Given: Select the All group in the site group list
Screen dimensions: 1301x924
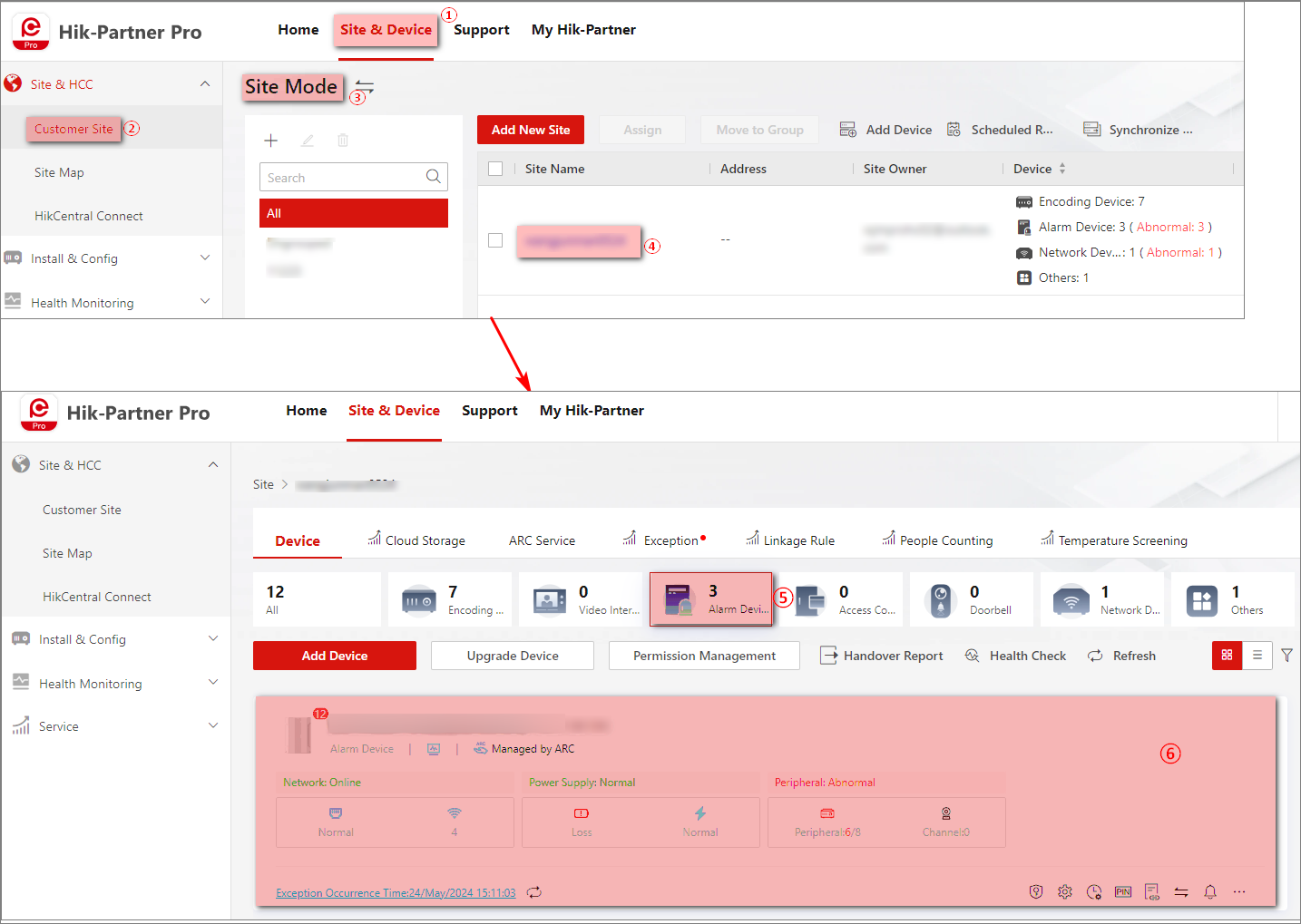Looking at the screenshot, I should (x=354, y=213).
